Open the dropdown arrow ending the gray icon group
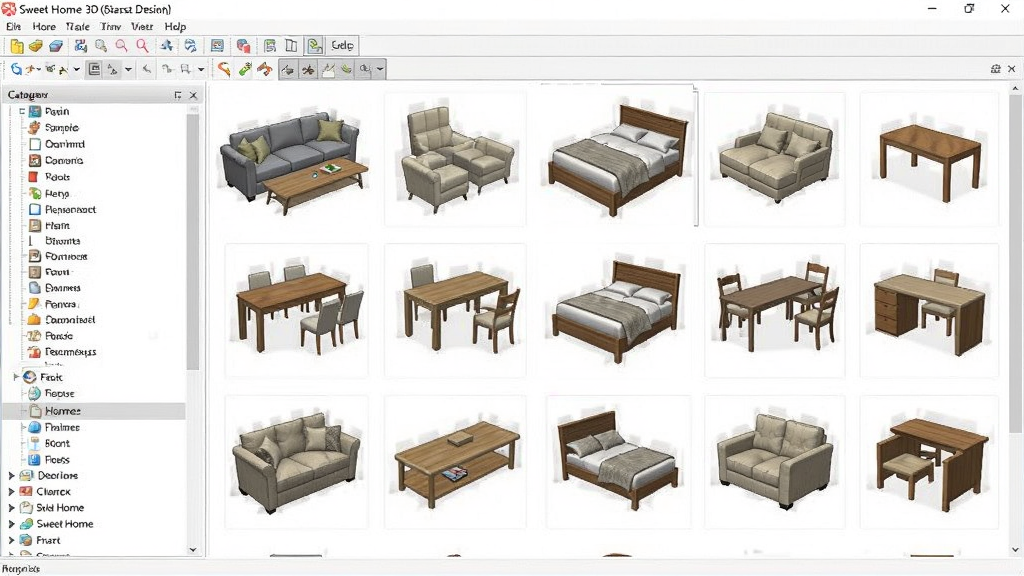 point(379,69)
